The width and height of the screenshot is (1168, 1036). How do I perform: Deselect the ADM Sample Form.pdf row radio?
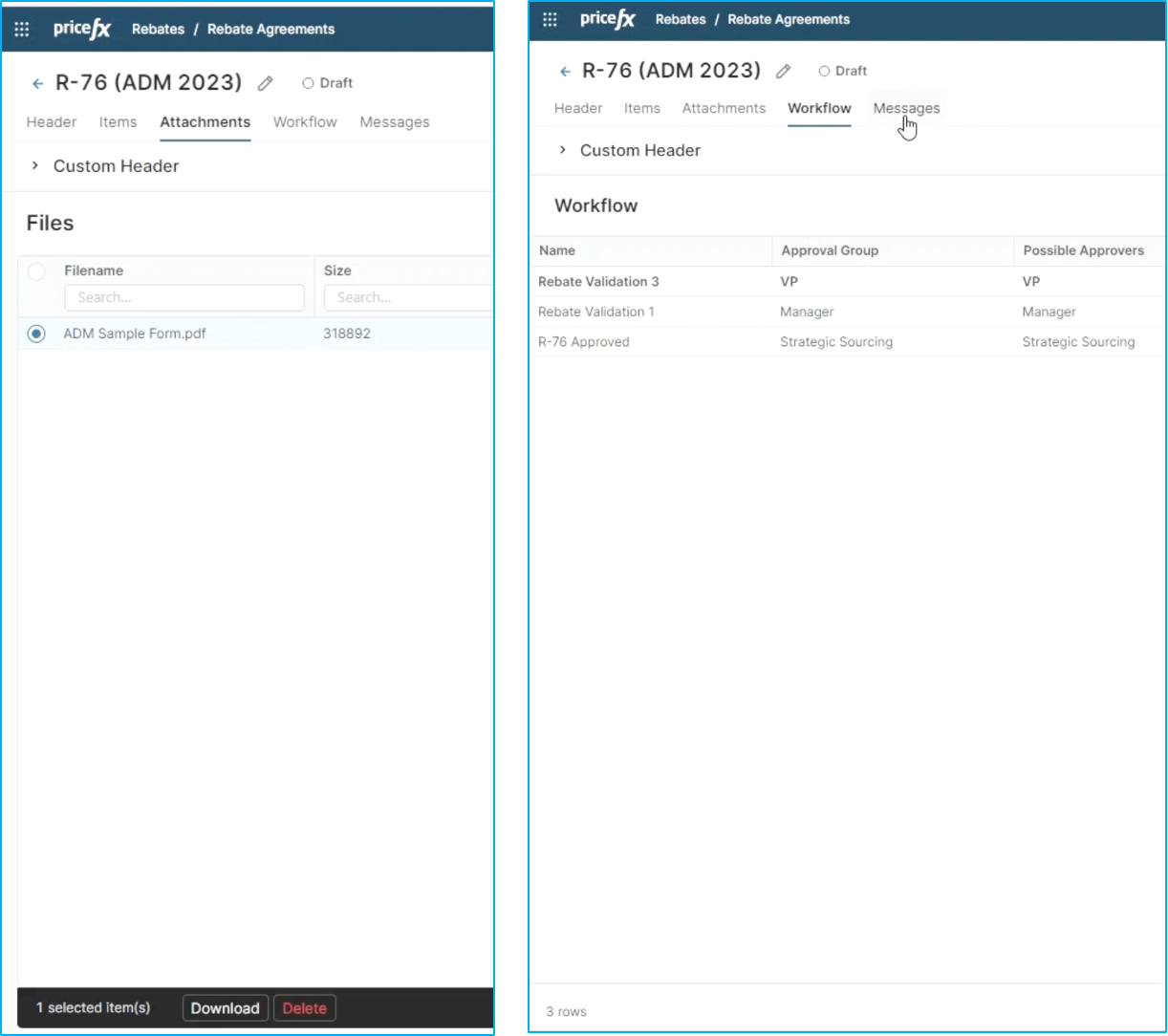(x=36, y=334)
